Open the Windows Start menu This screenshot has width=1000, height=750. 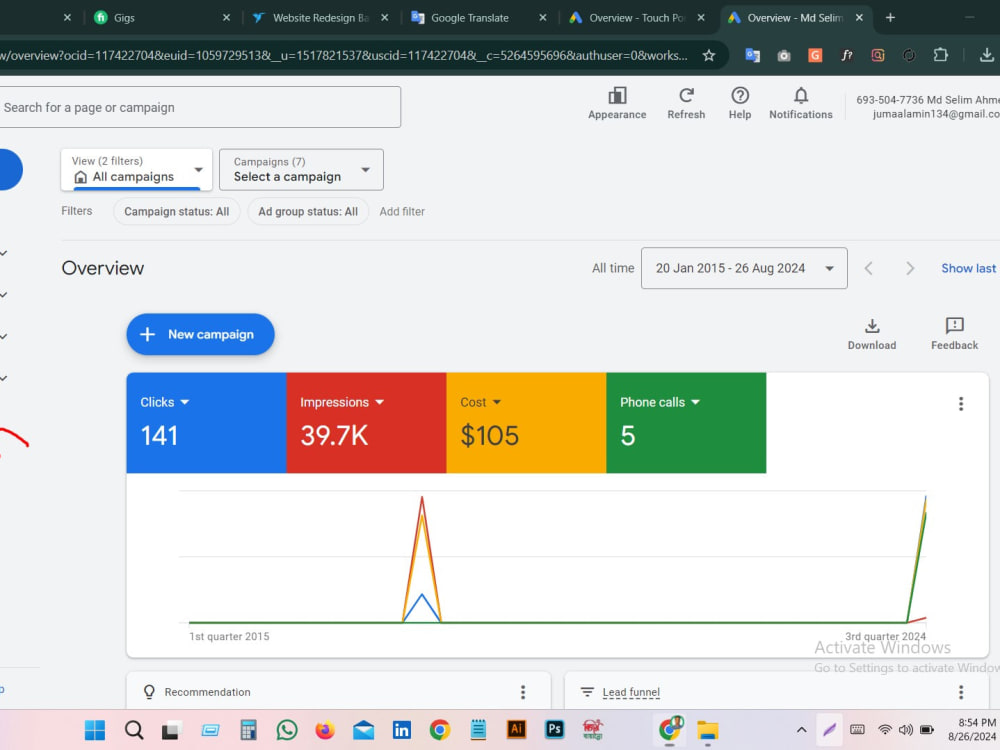point(95,730)
